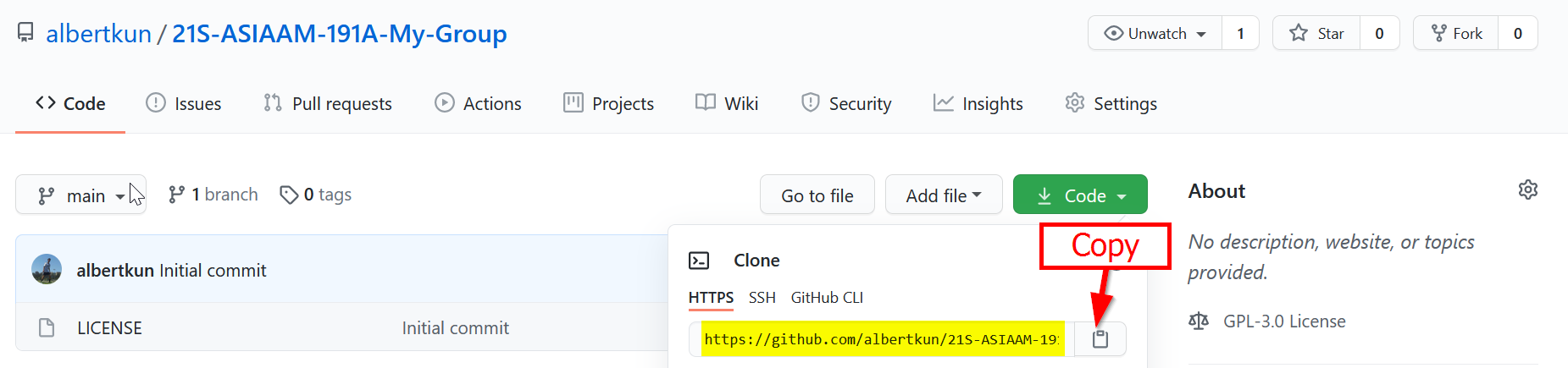Toggle Unwatch for this repository
This screenshot has height=368, width=1568.
click(x=1155, y=33)
